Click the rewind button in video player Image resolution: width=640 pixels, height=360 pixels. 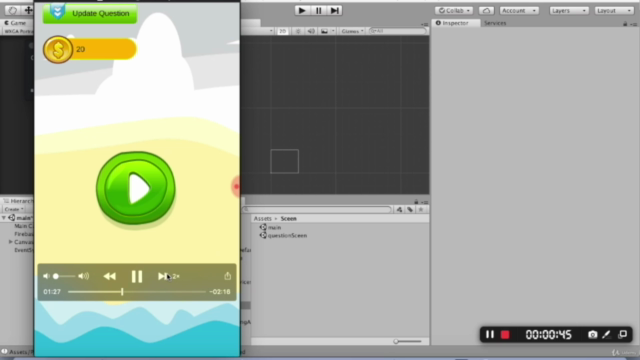[x=109, y=276]
